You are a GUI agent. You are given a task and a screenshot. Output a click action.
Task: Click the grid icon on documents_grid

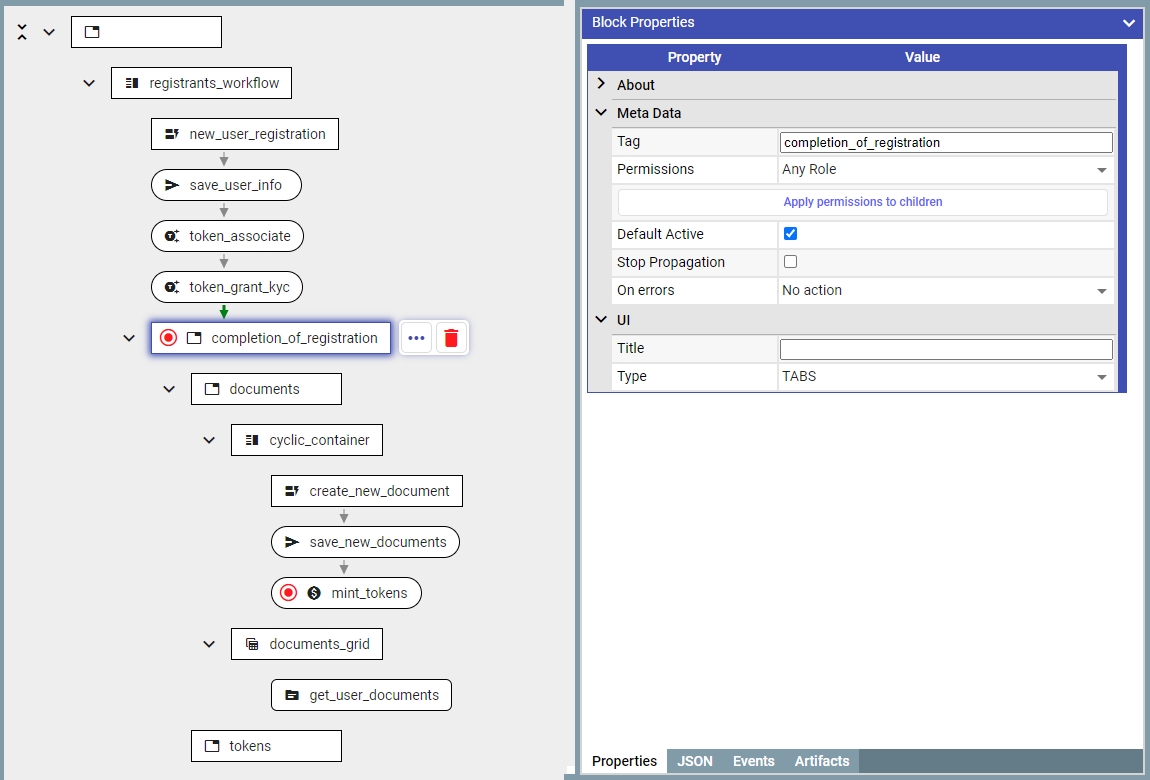pos(252,644)
